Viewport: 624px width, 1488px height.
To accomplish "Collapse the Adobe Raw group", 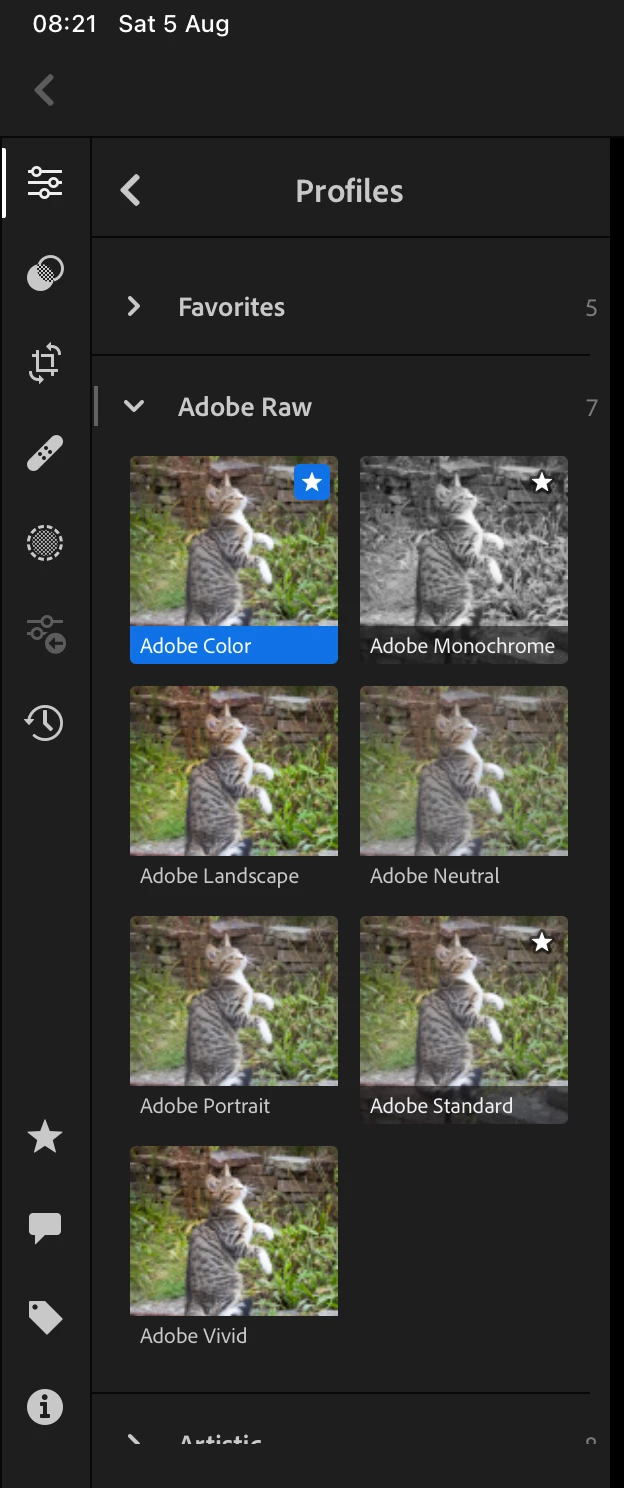I will (134, 406).
